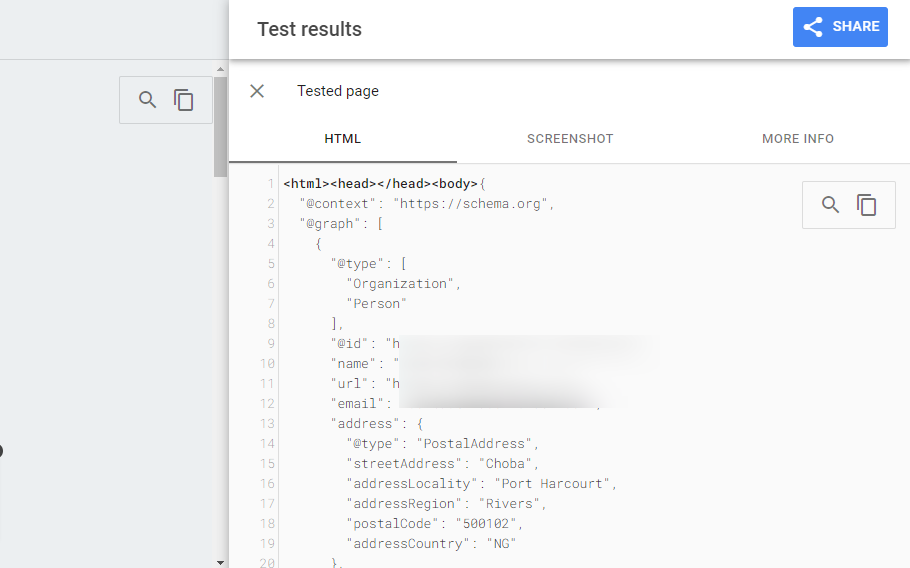The width and height of the screenshot is (910, 568).
Task: Click the left pane scroll up arrow
Action: click(x=220, y=69)
